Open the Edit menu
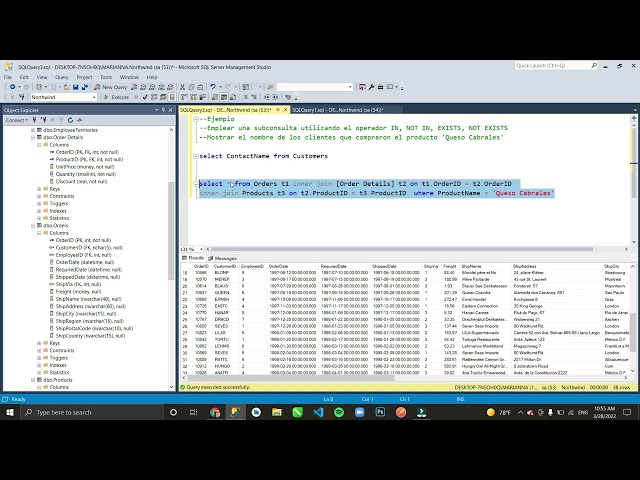The width and height of the screenshot is (640, 480). click(24, 77)
